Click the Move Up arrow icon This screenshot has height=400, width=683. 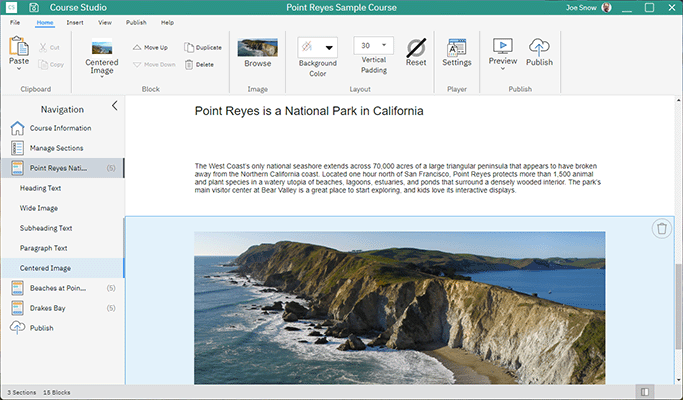[137, 47]
